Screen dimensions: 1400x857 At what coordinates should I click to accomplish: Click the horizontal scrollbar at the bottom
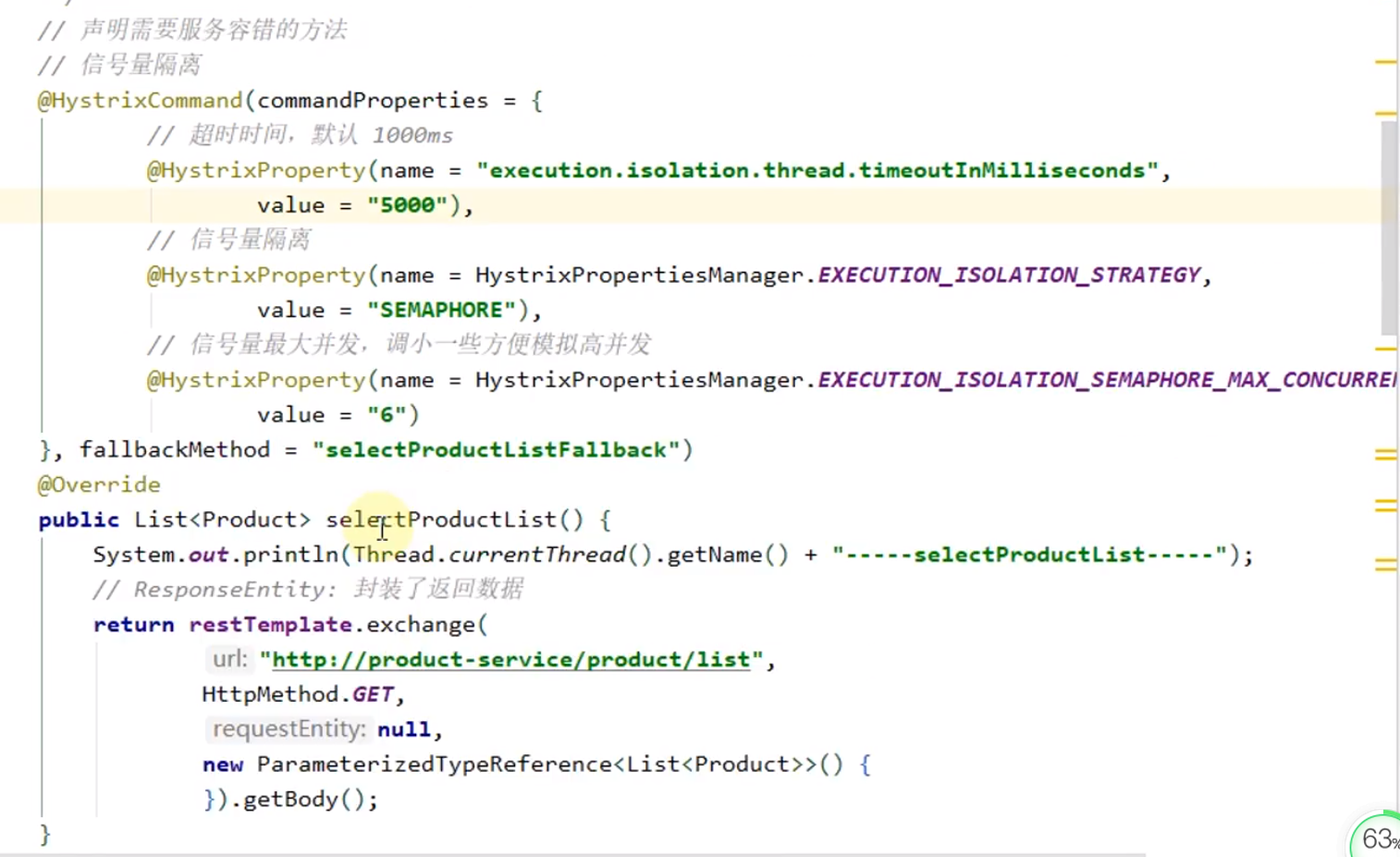tap(573, 854)
